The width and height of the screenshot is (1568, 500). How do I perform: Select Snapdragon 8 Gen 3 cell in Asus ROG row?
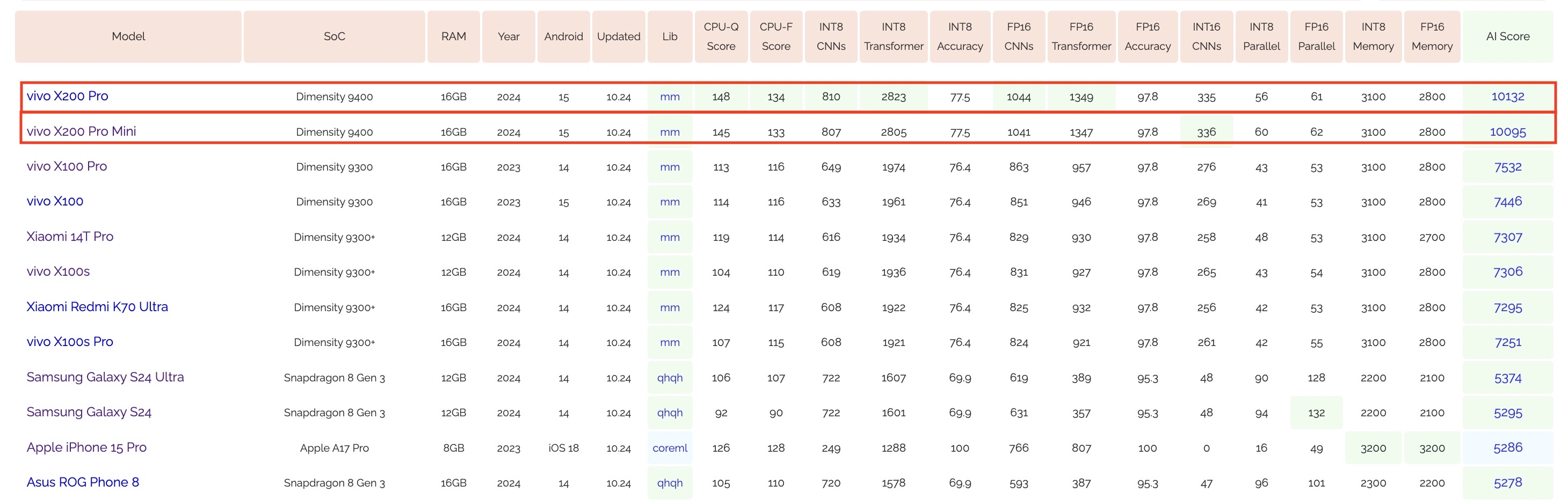(x=334, y=483)
